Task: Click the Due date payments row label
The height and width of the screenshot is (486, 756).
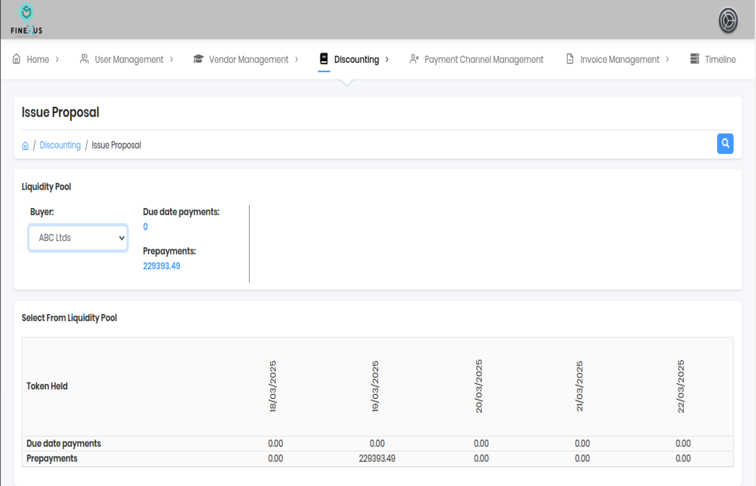Action: [x=64, y=444]
